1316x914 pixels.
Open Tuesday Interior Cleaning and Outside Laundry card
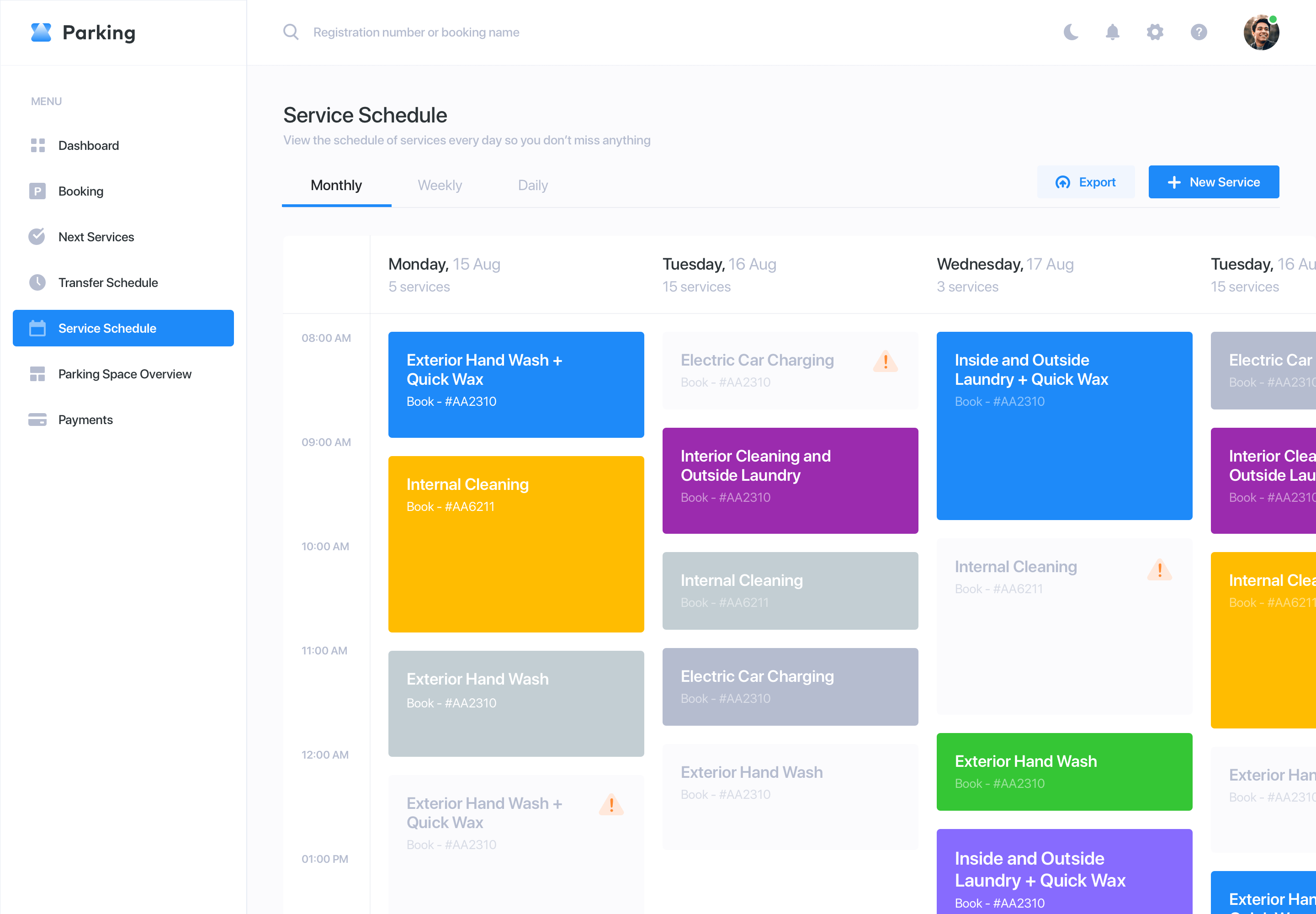(x=791, y=481)
